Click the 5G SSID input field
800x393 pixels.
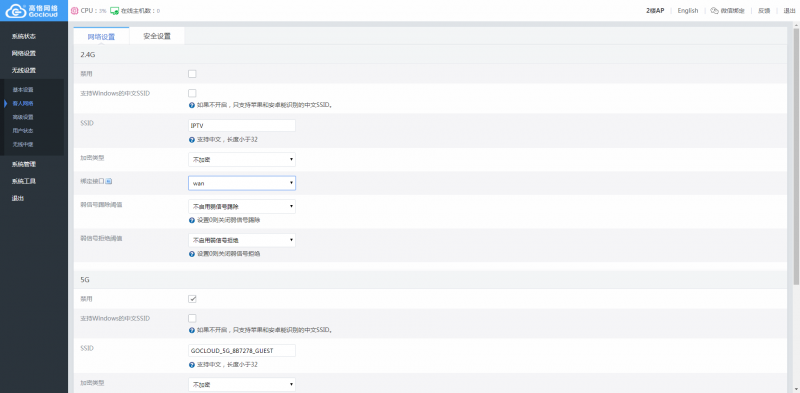pos(242,351)
